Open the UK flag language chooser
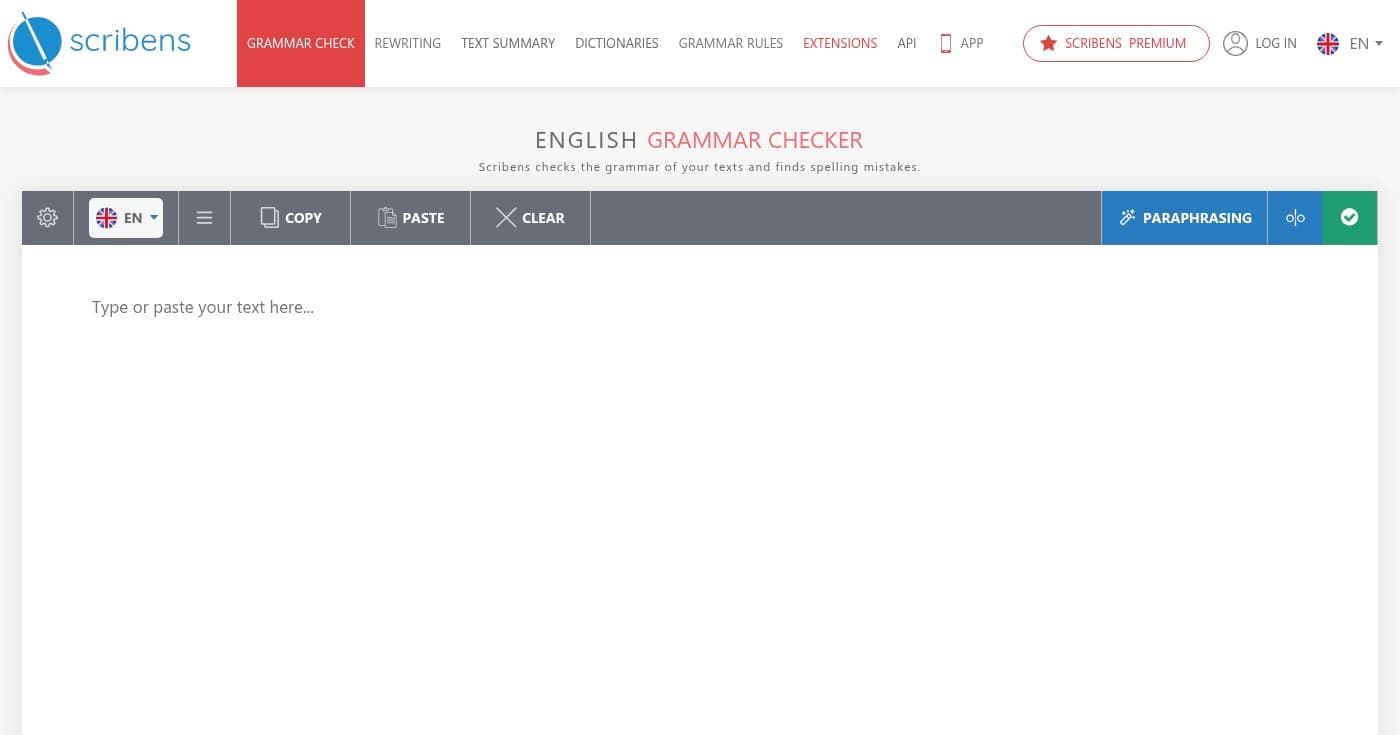This screenshot has height=735, width=1400. click(1328, 43)
